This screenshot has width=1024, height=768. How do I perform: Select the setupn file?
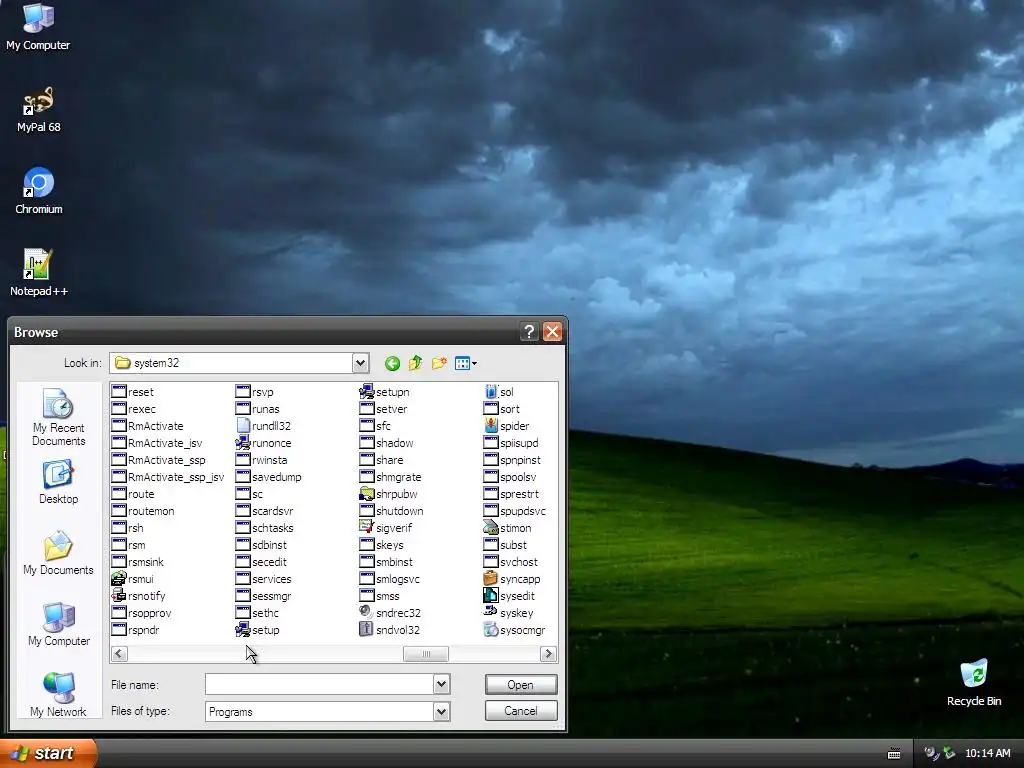[385, 392]
